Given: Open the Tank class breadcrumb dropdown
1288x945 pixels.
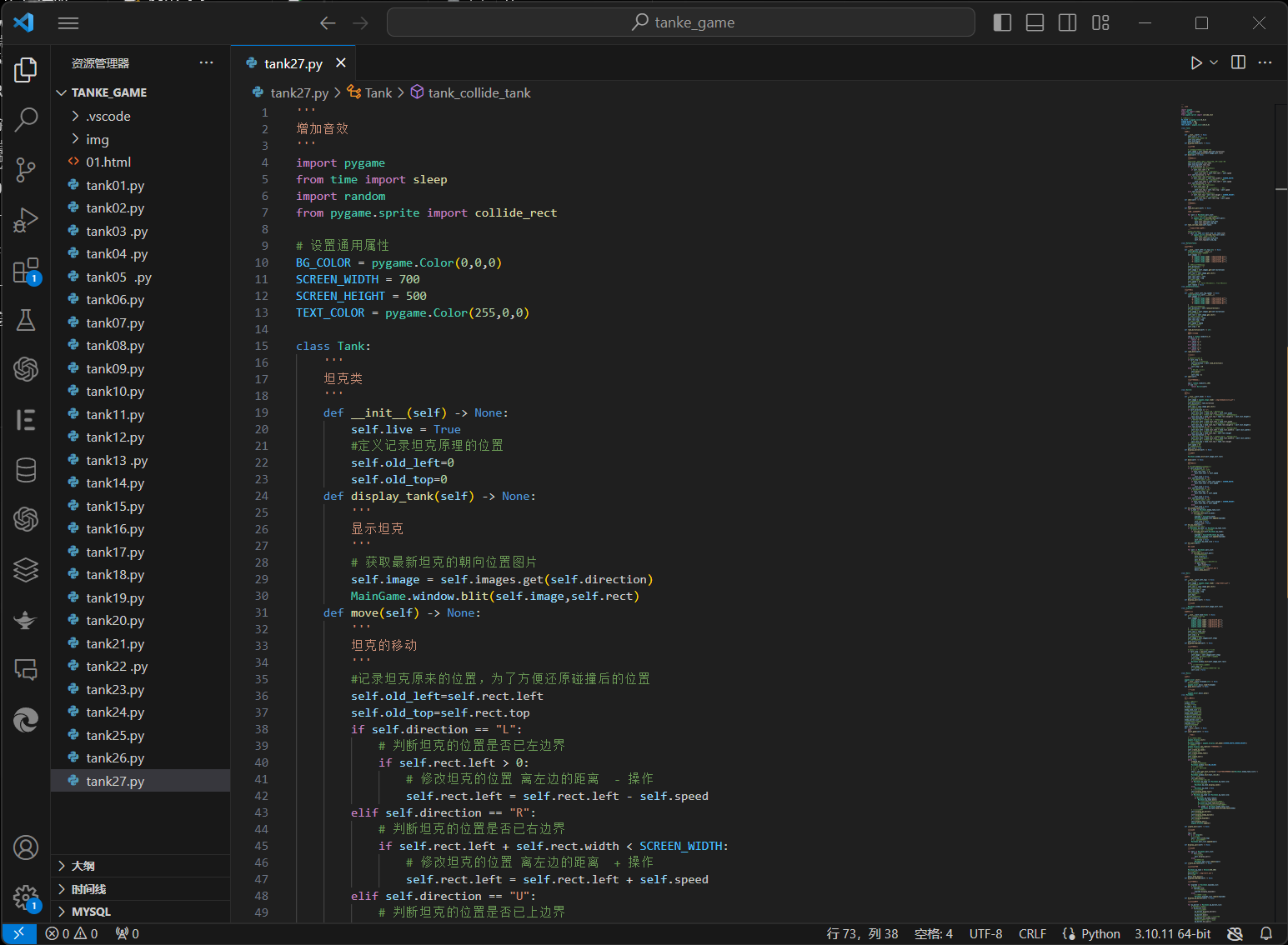Looking at the screenshot, I should [x=369, y=92].
